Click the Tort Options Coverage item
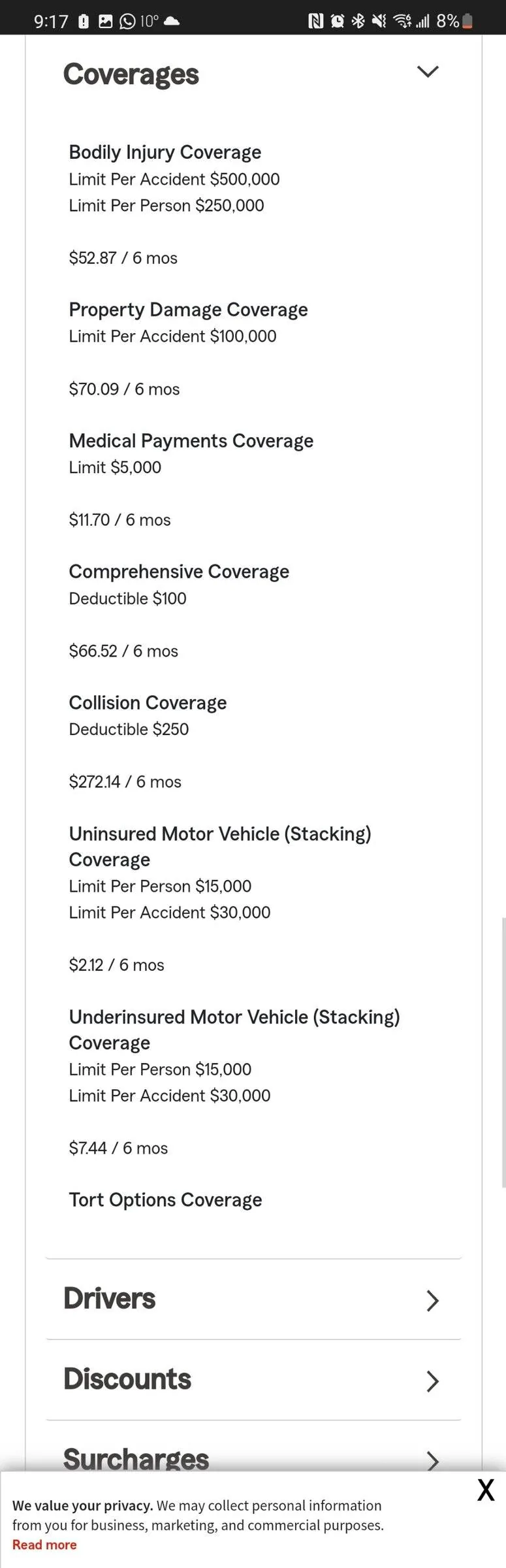Image resolution: width=506 pixels, height=1568 pixels. tap(165, 1200)
